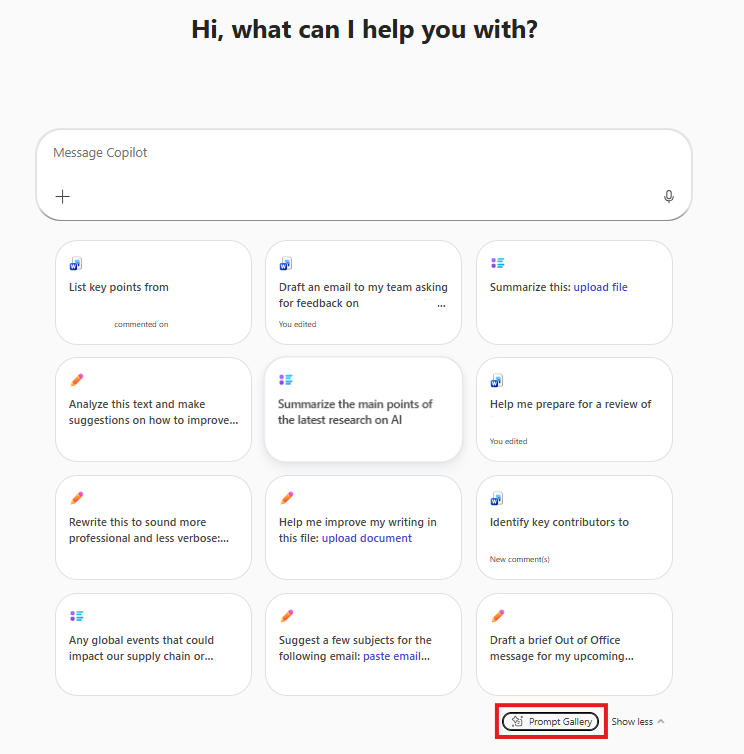Select 'Help me improve my writing' prompt card

pyautogui.click(x=364, y=528)
